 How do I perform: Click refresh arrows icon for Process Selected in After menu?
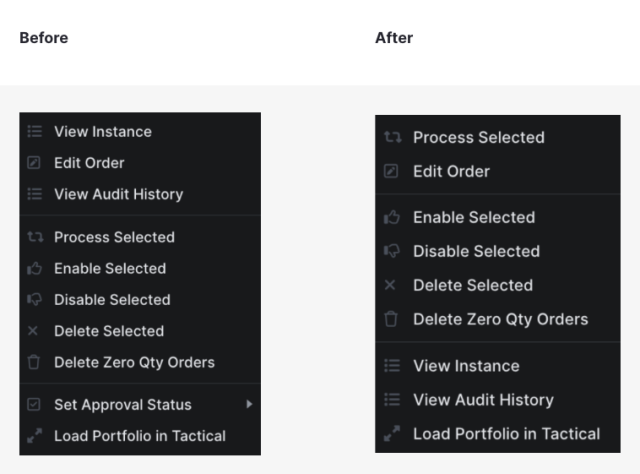point(392,137)
